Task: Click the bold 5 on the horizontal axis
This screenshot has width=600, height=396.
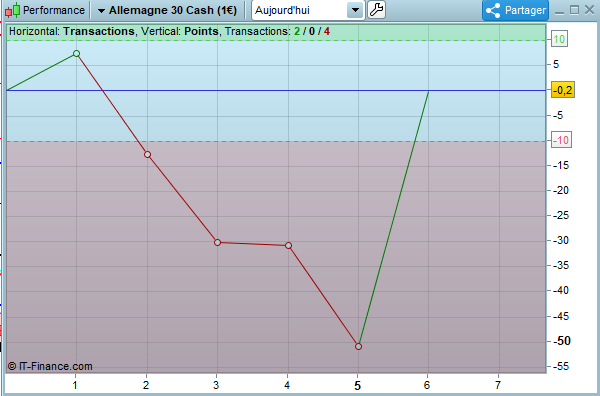Action: pos(357,386)
